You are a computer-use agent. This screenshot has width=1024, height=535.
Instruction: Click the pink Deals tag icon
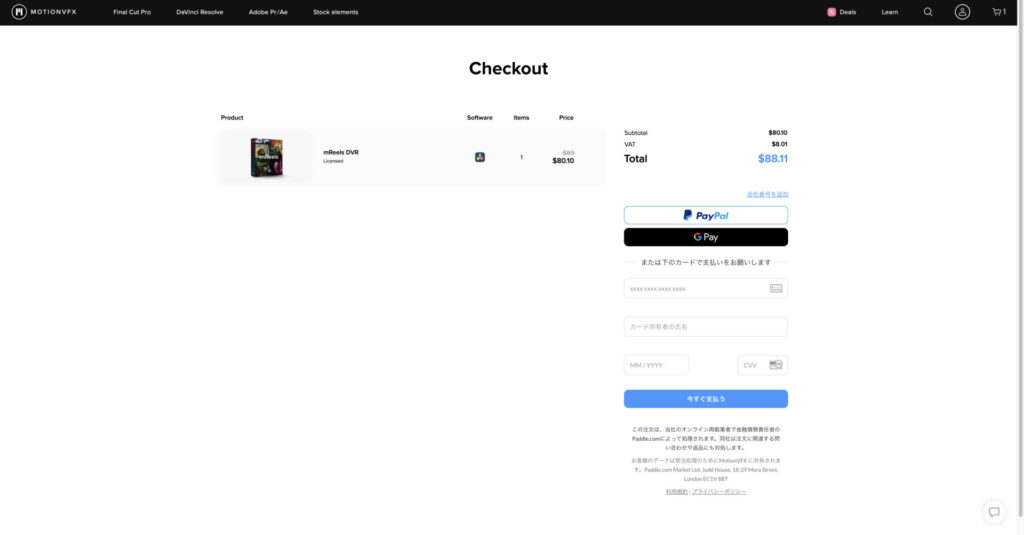pos(831,12)
